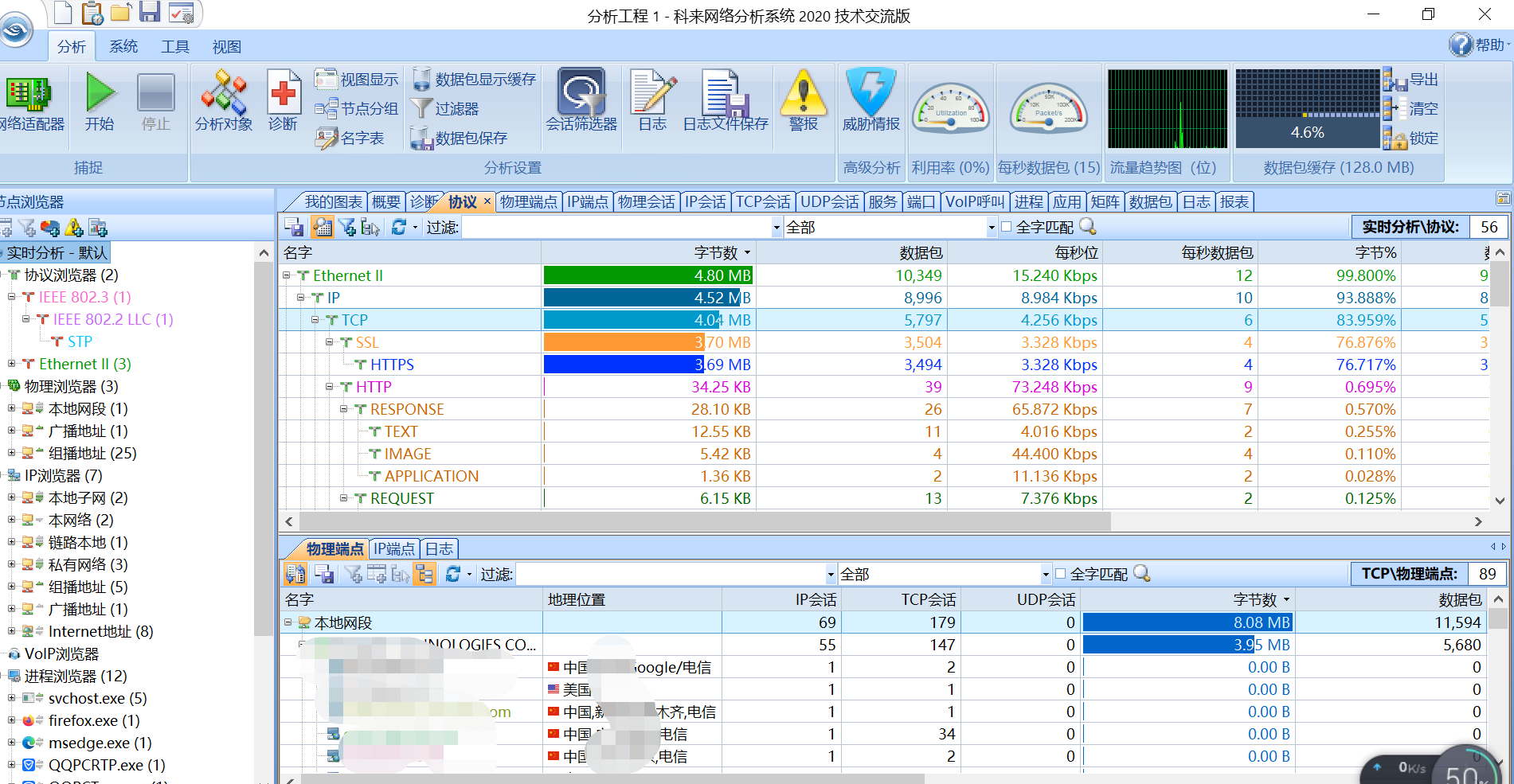Open the Network Adapter icon
The image size is (1514, 784).
[x=29, y=92]
